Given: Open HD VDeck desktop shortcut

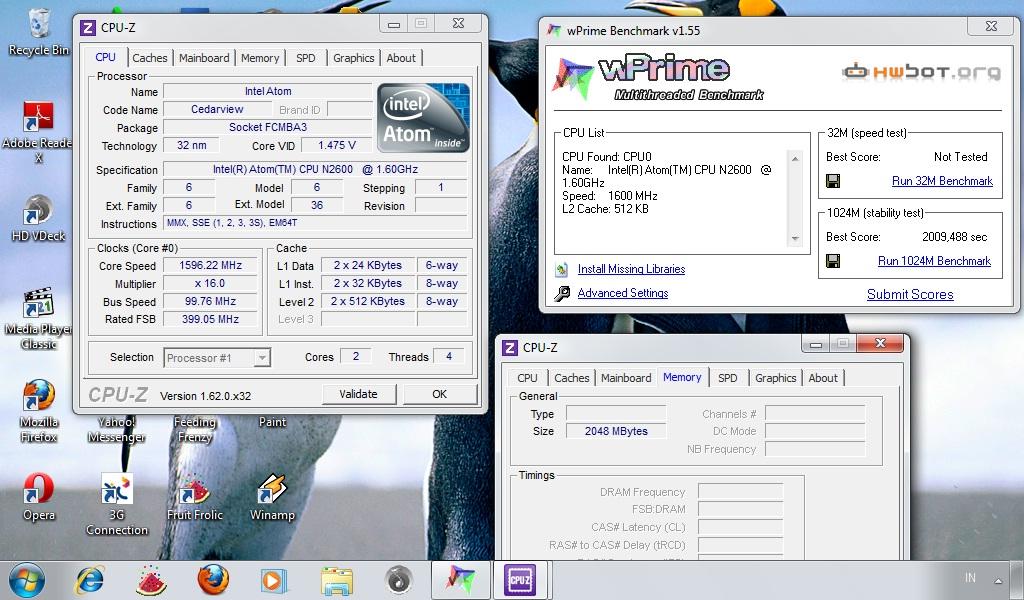Looking at the screenshot, I should [x=38, y=217].
